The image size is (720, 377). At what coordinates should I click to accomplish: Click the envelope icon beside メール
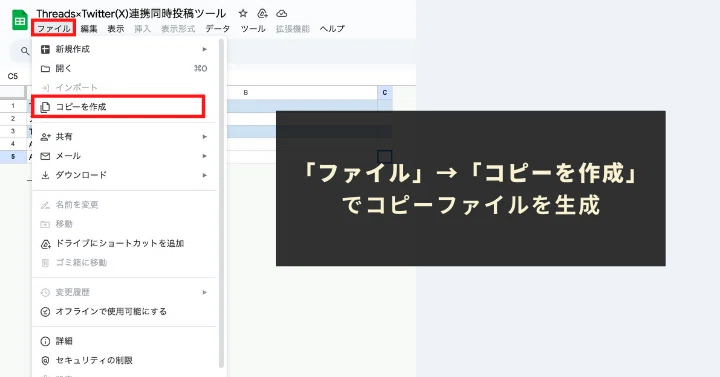45,156
